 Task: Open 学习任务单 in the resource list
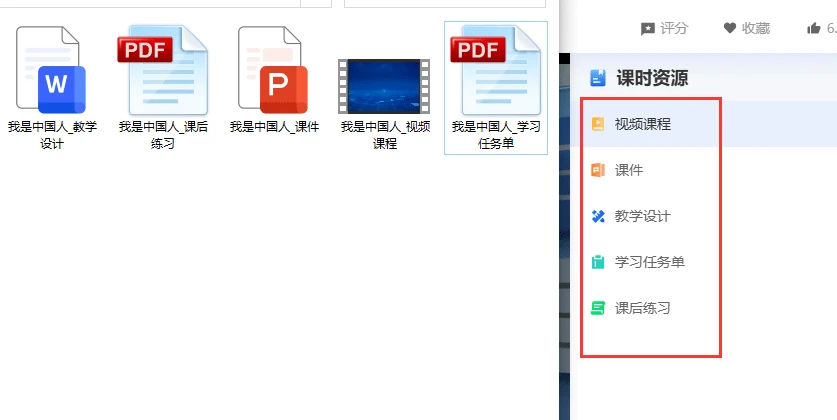(x=651, y=262)
